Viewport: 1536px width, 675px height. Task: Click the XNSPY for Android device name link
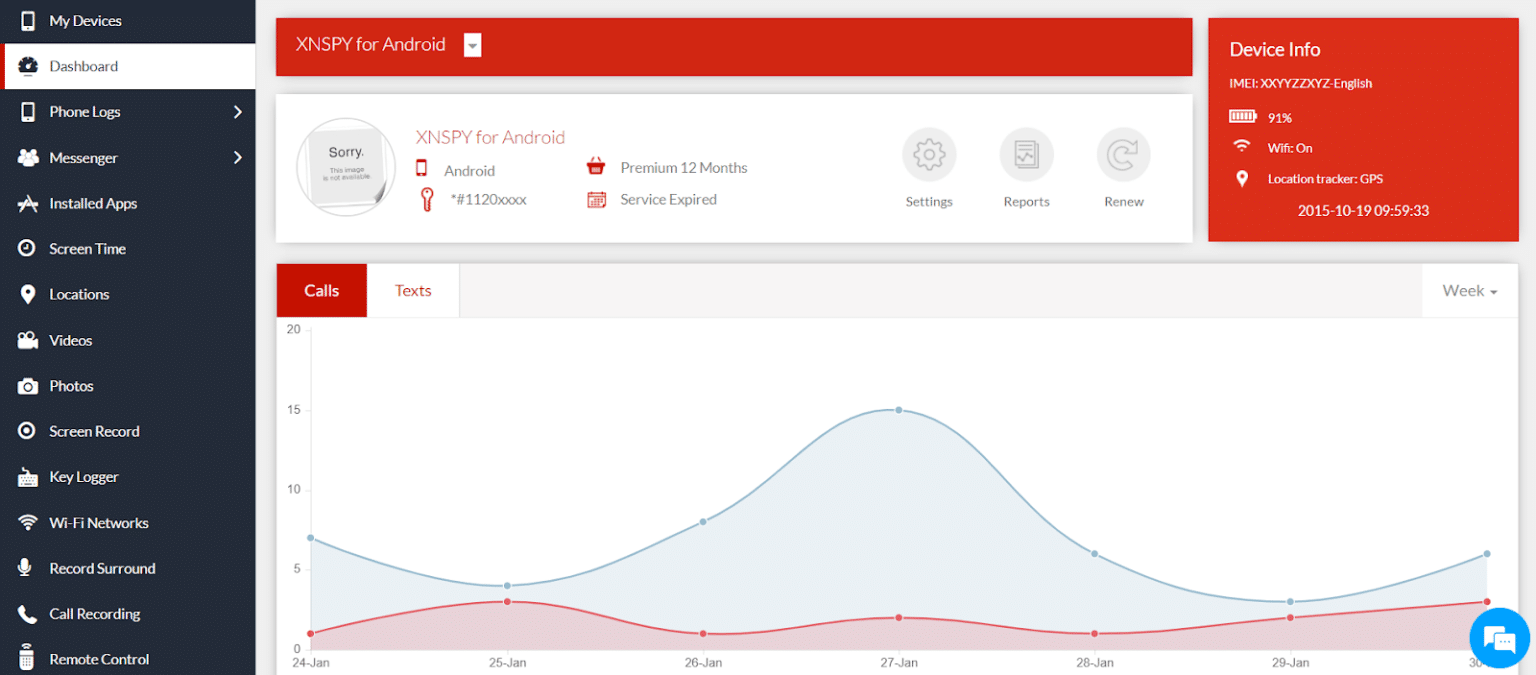[490, 137]
